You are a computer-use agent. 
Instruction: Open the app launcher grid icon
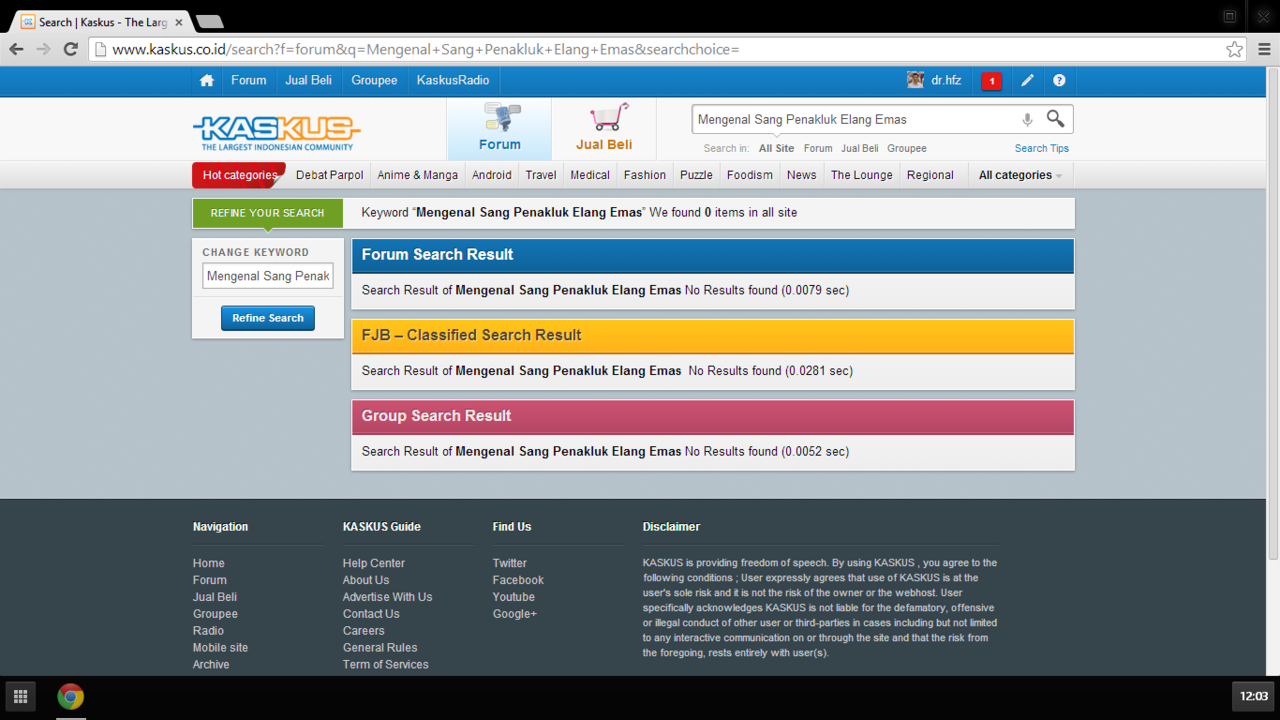[x=20, y=696]
